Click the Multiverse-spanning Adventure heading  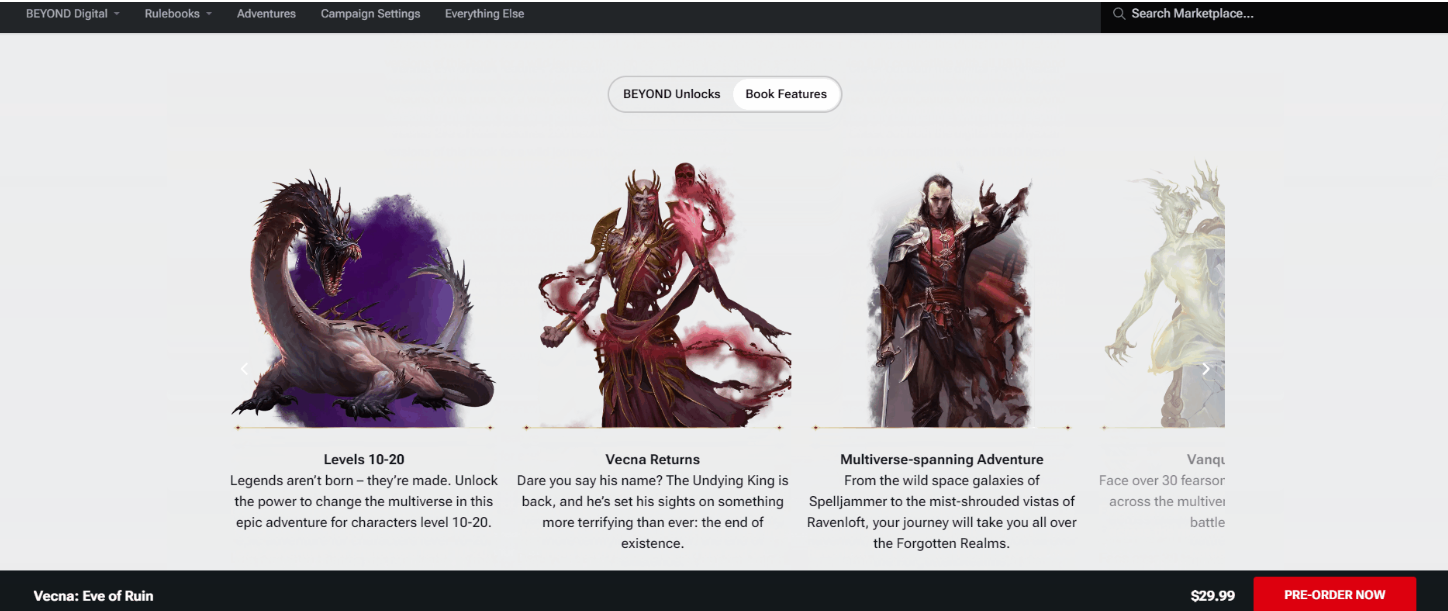click(x=942, y=460)
